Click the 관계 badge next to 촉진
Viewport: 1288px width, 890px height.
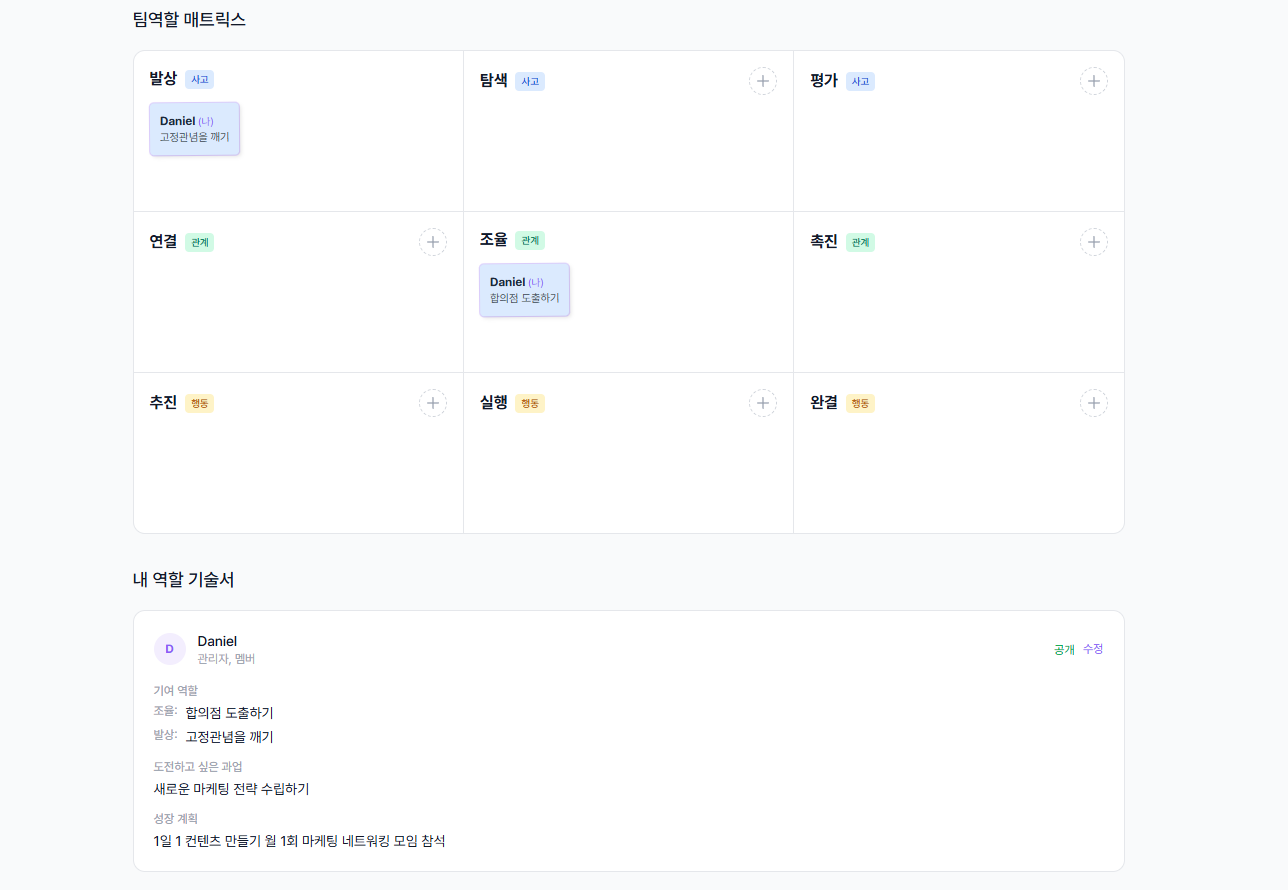click(x=860, y=241)
